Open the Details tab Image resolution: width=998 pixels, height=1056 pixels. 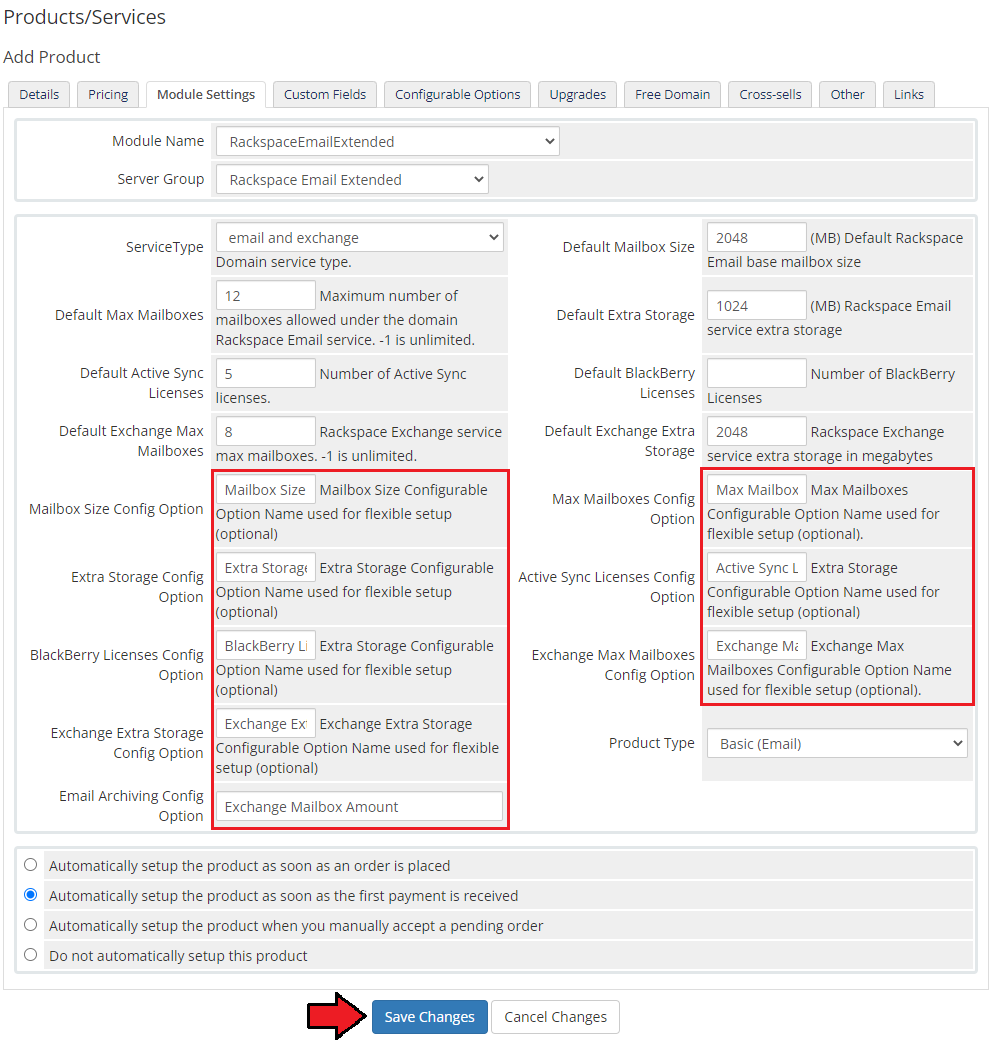click(39, 94)
